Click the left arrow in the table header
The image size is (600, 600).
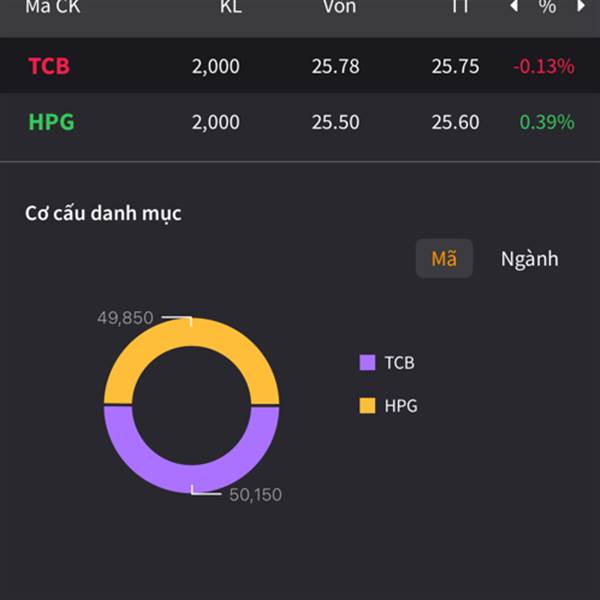point(515,6)
